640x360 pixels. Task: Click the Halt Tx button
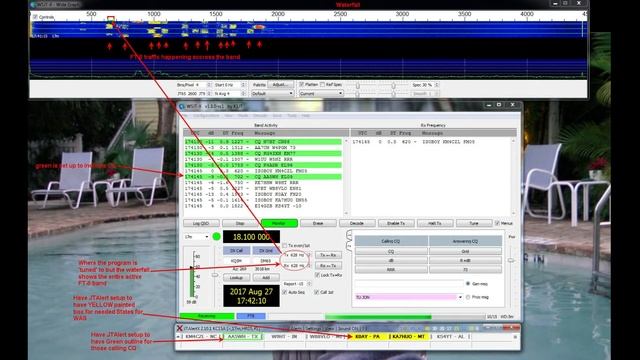click(435, 223)
